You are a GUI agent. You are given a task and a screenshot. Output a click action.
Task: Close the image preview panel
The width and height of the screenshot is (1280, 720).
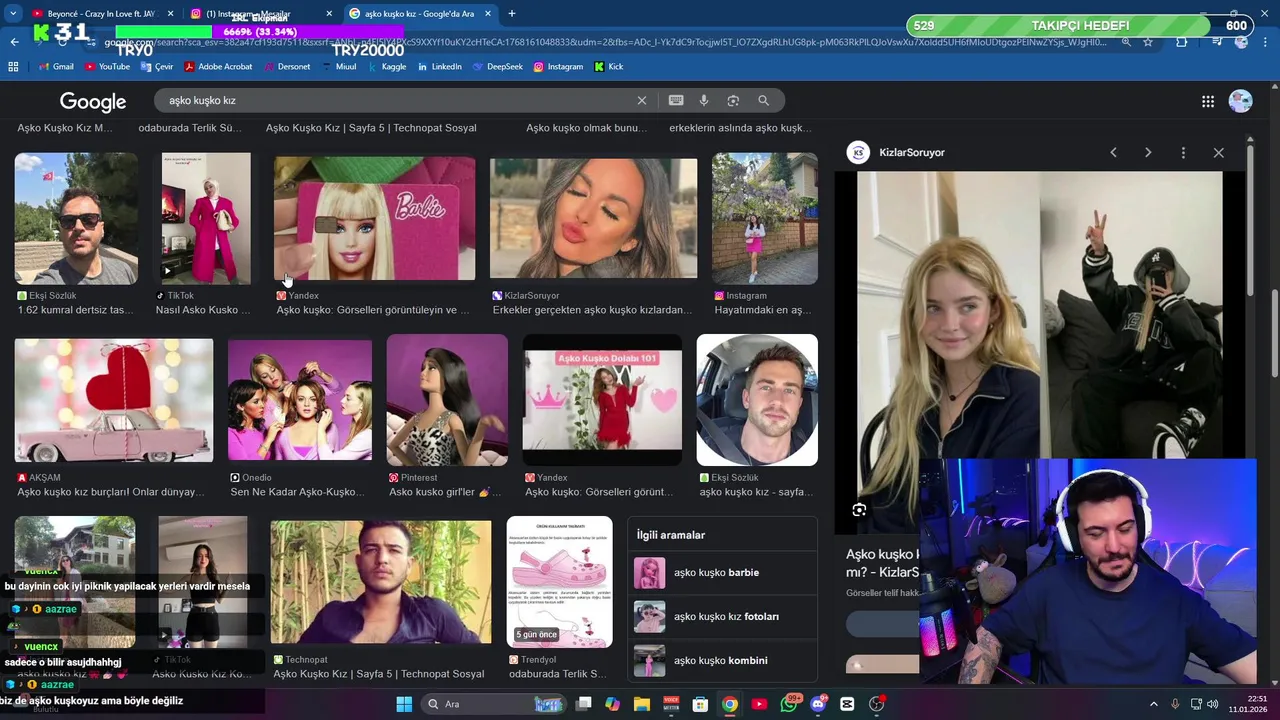(x=1218, y=152)
